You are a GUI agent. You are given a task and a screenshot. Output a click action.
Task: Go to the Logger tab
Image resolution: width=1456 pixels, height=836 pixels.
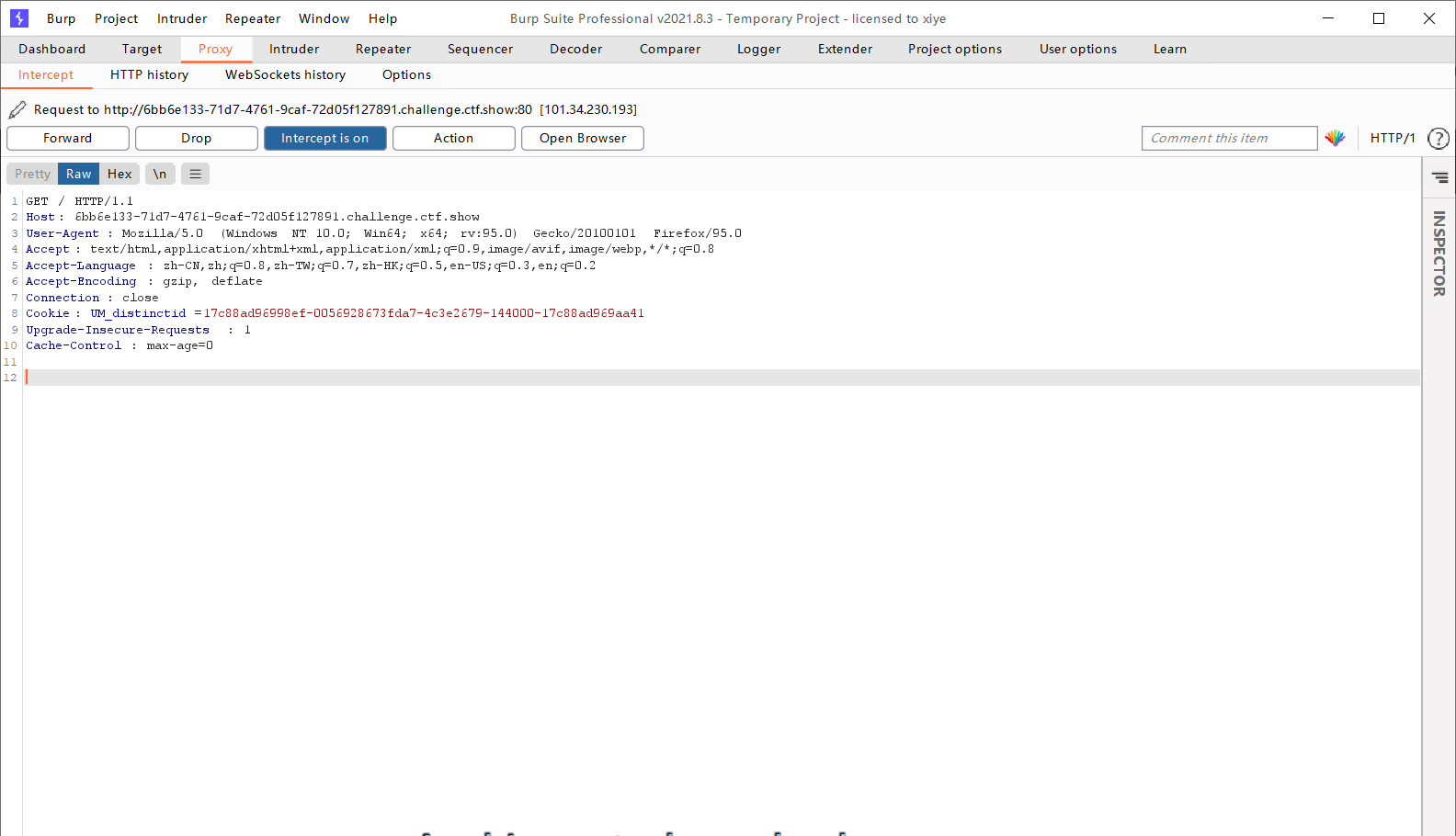point(758,49)
